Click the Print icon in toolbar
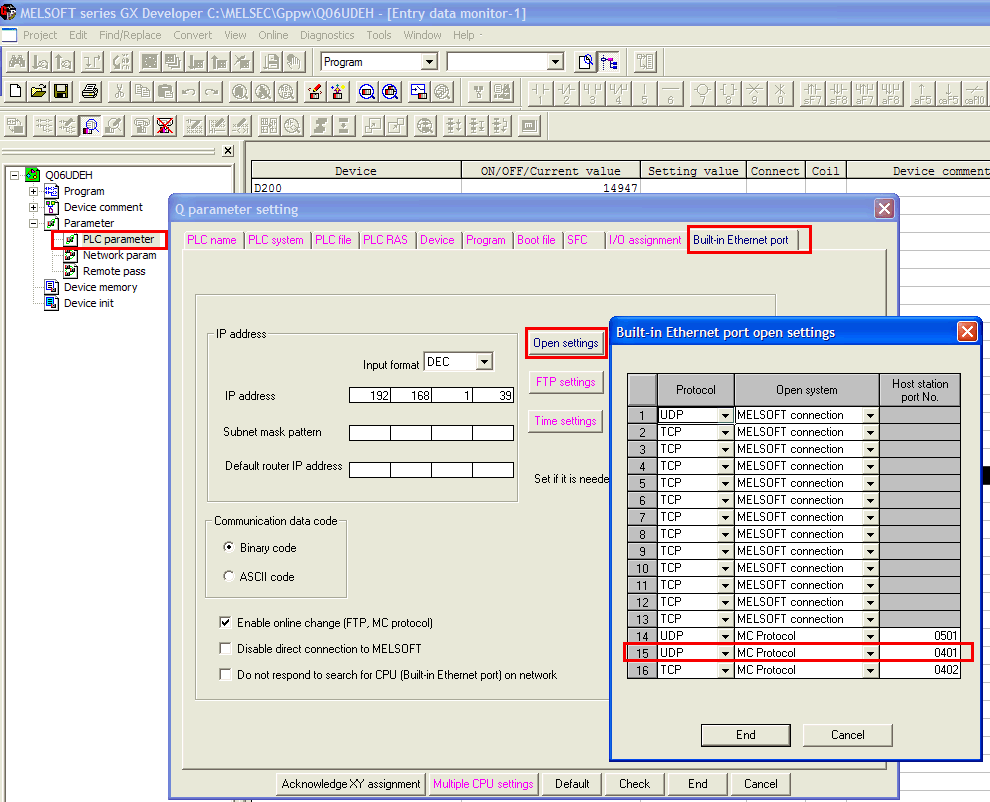The width and height of the screenshot is (990, 802). (x=90, y=92)
